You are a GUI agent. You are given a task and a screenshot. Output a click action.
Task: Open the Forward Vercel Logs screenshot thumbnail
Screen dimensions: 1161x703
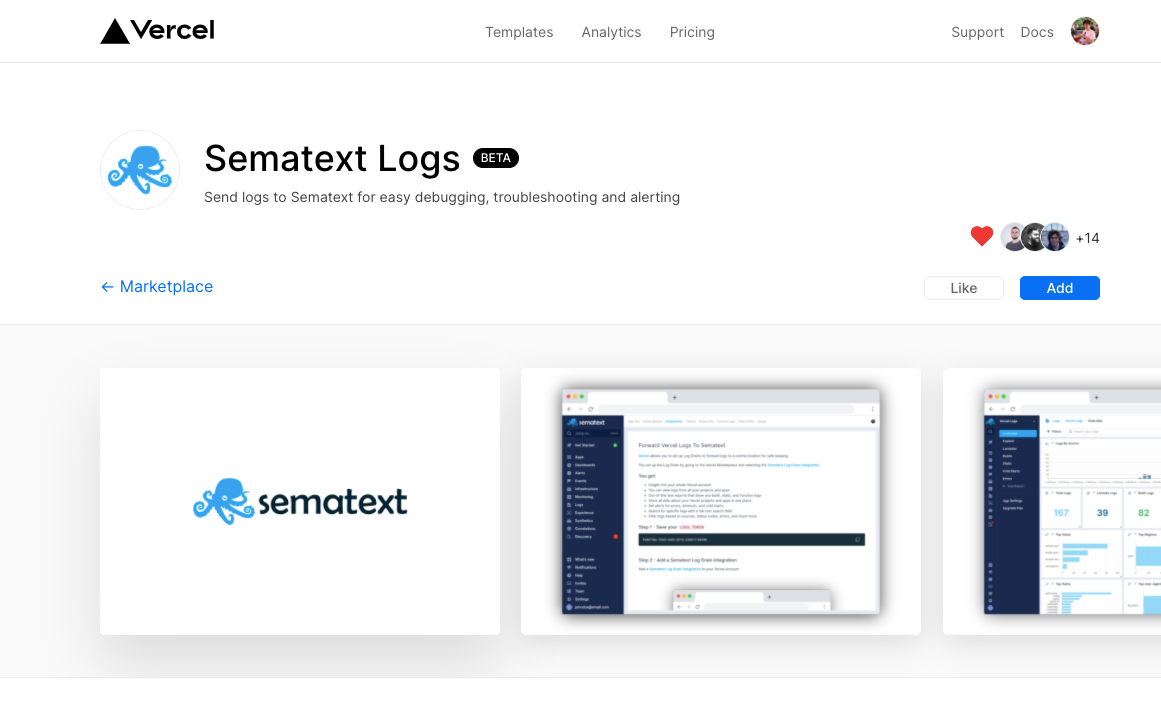point(720,502)
